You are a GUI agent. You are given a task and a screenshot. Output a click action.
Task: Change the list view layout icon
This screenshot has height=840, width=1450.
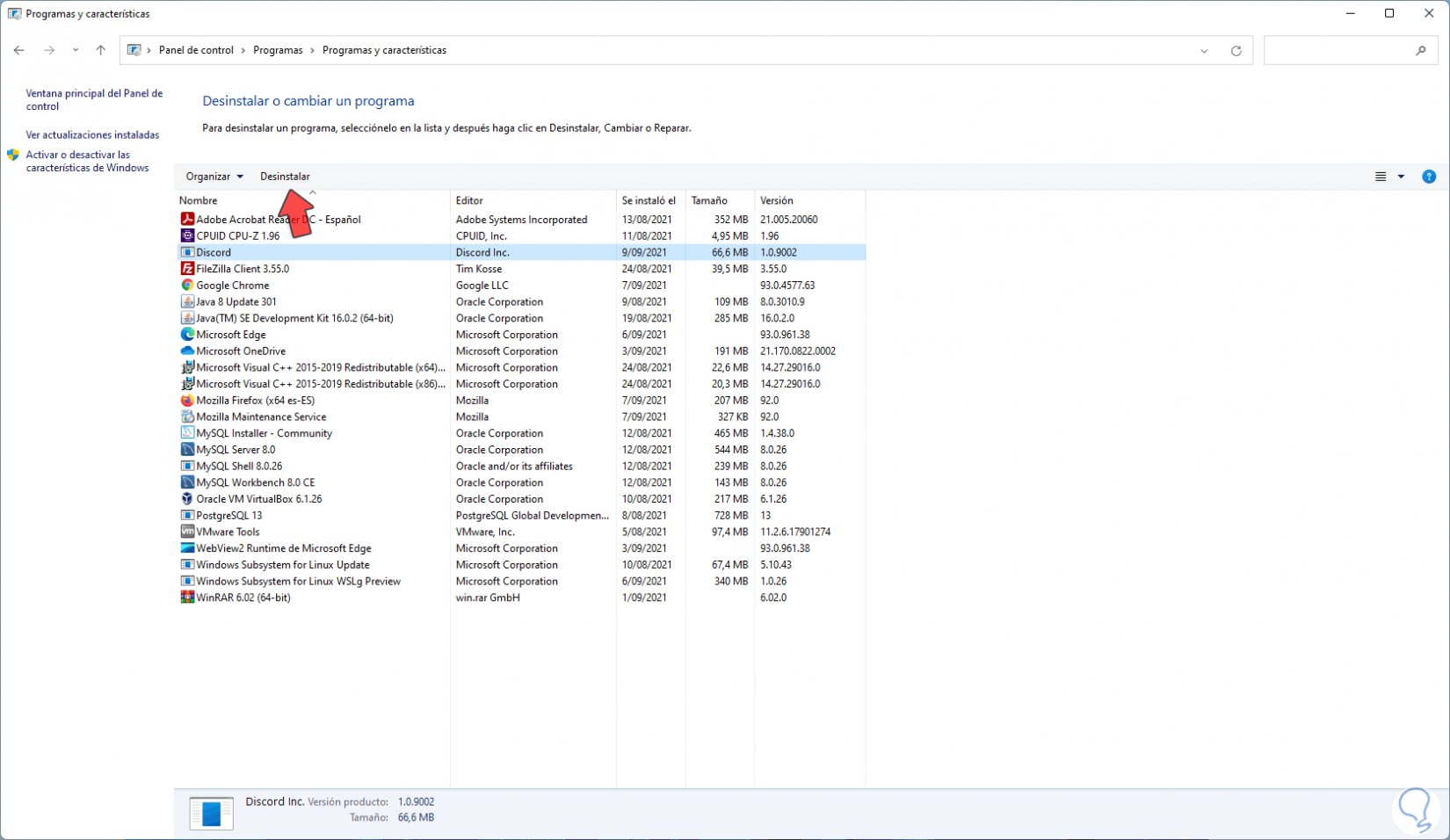[x=1381, y=177]
